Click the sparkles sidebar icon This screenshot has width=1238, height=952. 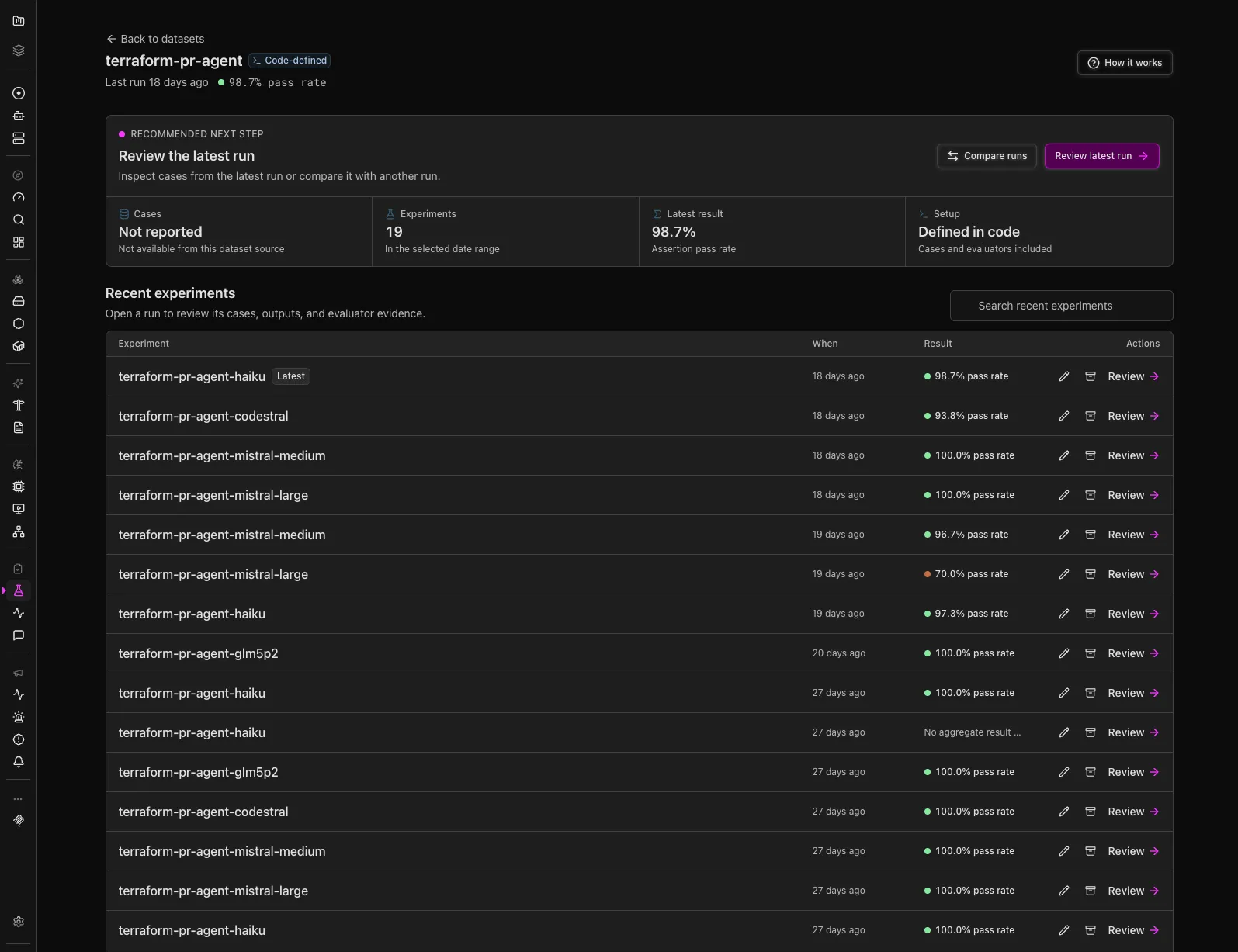[x=19, y=383]
